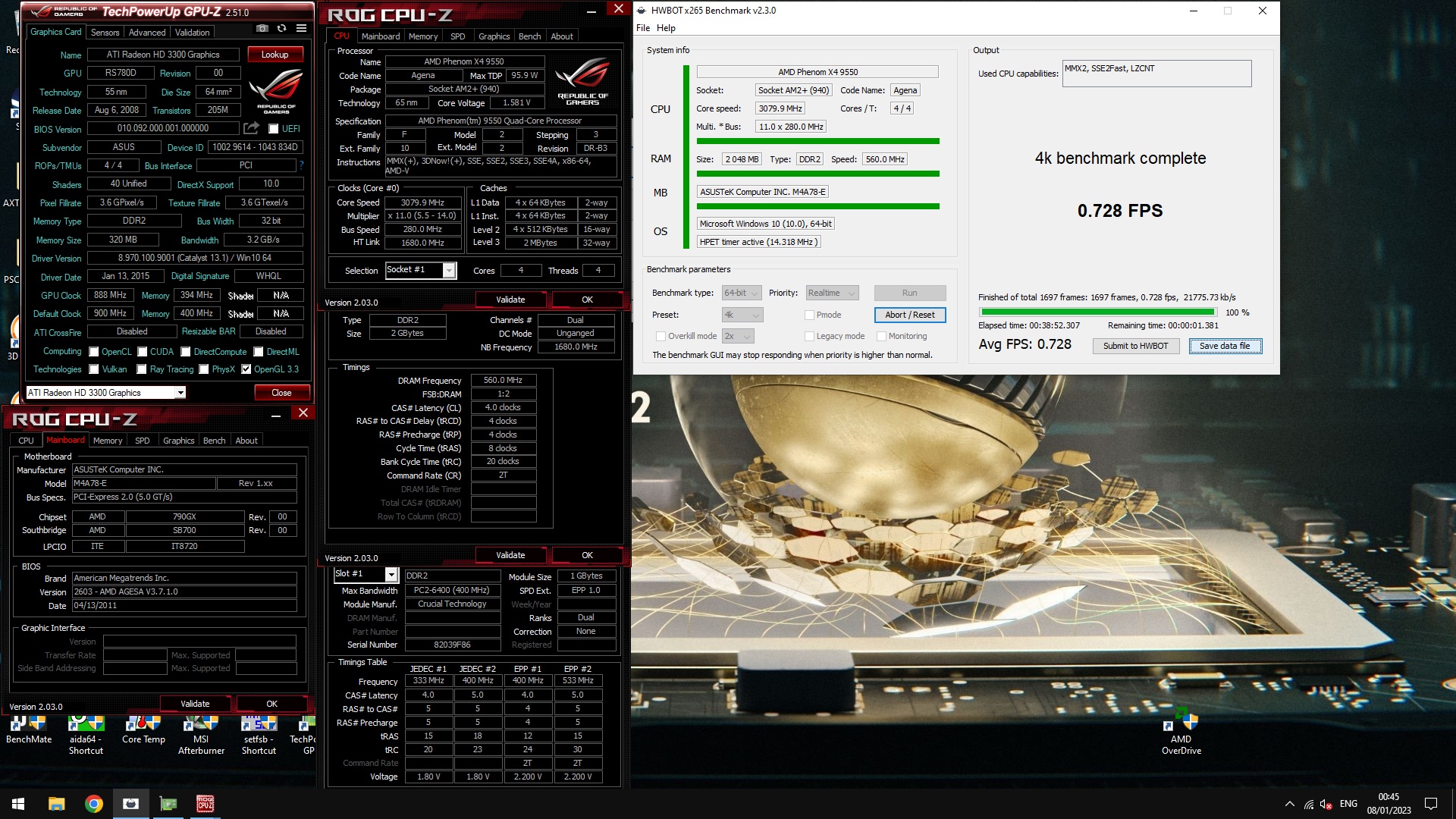Click the BIOS export share icon in GPU-Z

[252, 128]
